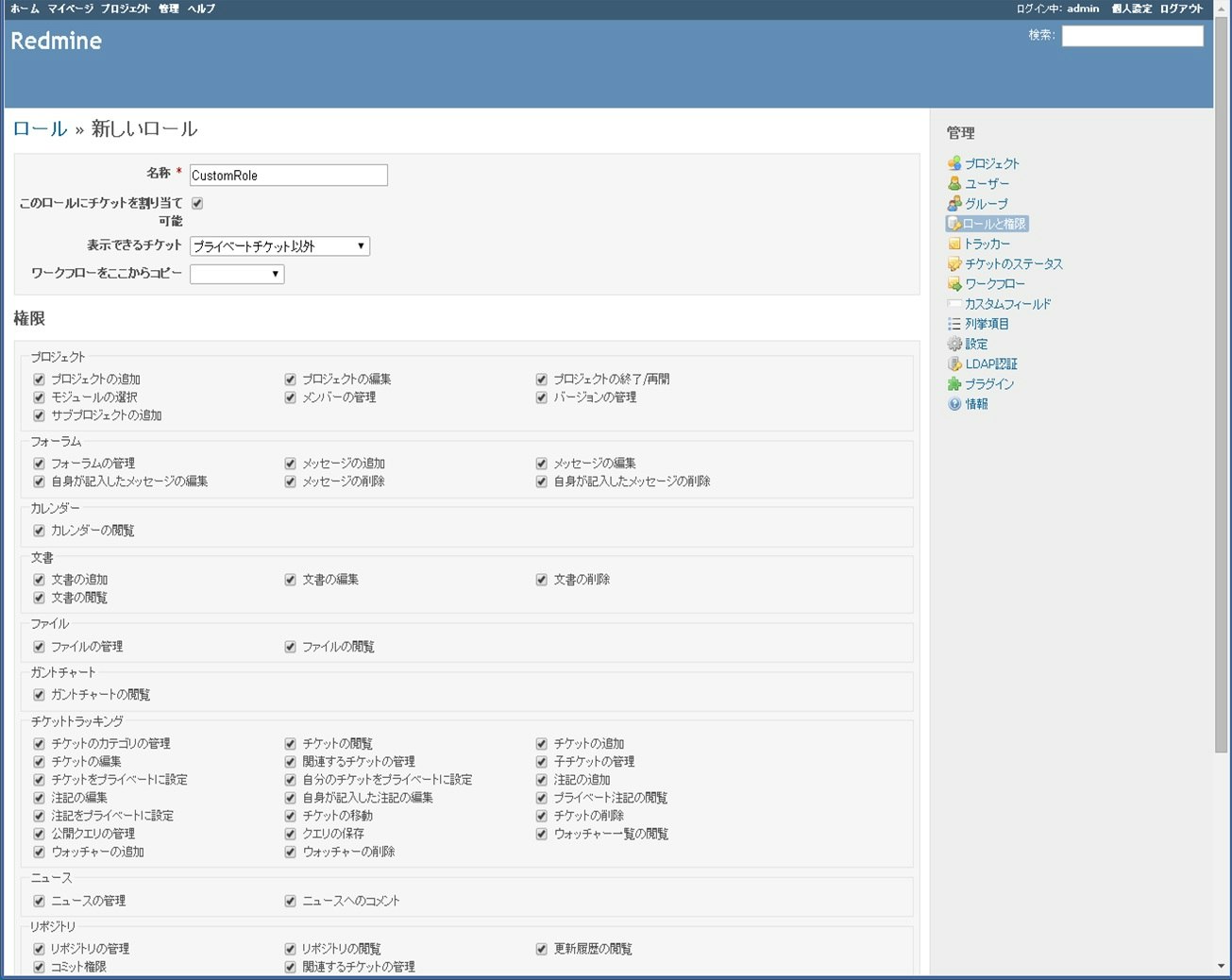Open マイページ in top menu
The image size is (1232, 980).
[70, 8]
